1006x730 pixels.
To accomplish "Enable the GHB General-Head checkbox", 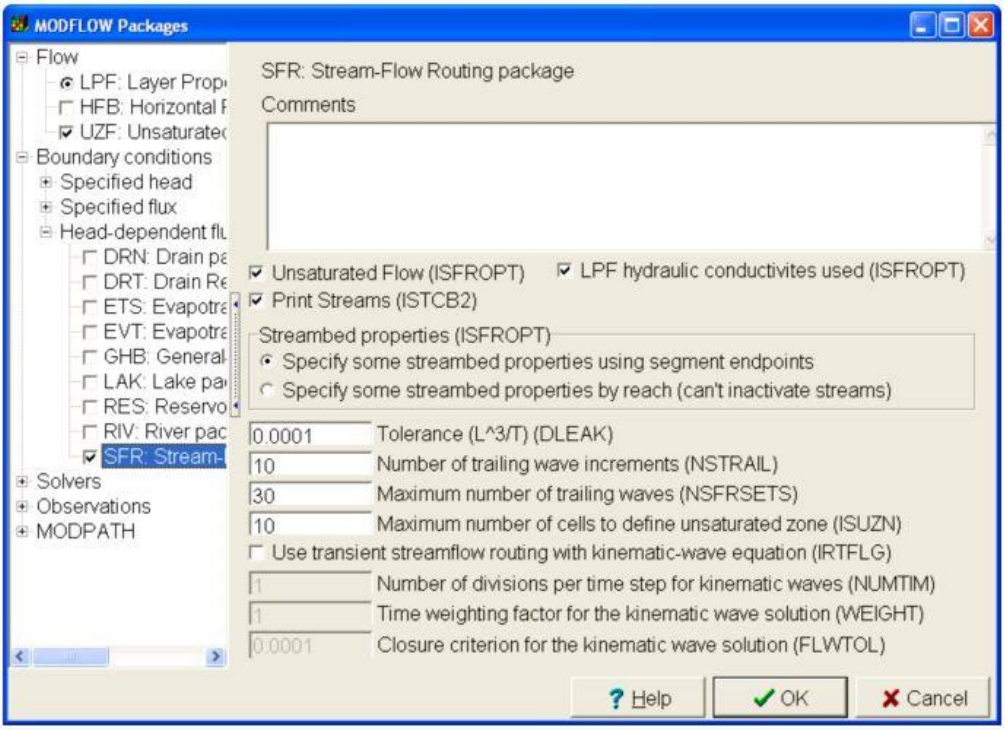I will (x=90, y=357).
